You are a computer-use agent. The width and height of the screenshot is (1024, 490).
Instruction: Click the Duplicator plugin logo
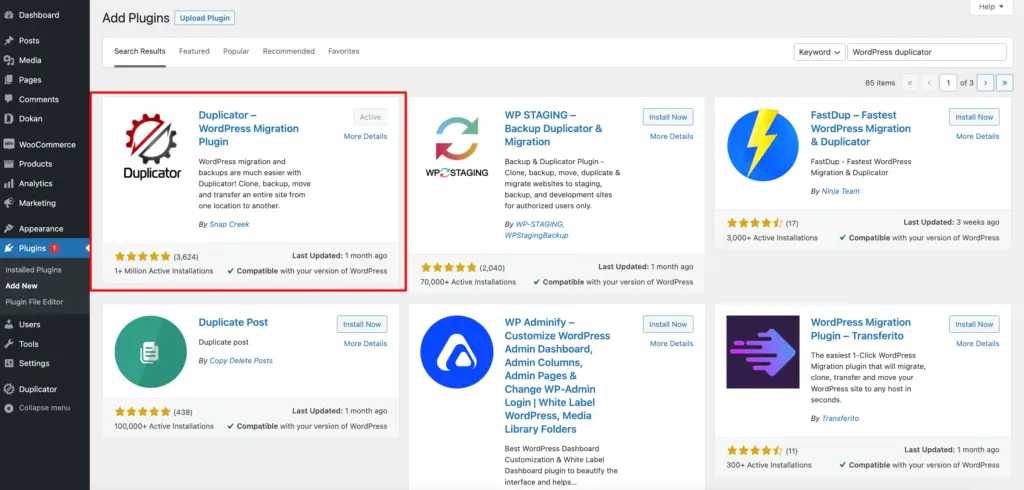point(152,144)
